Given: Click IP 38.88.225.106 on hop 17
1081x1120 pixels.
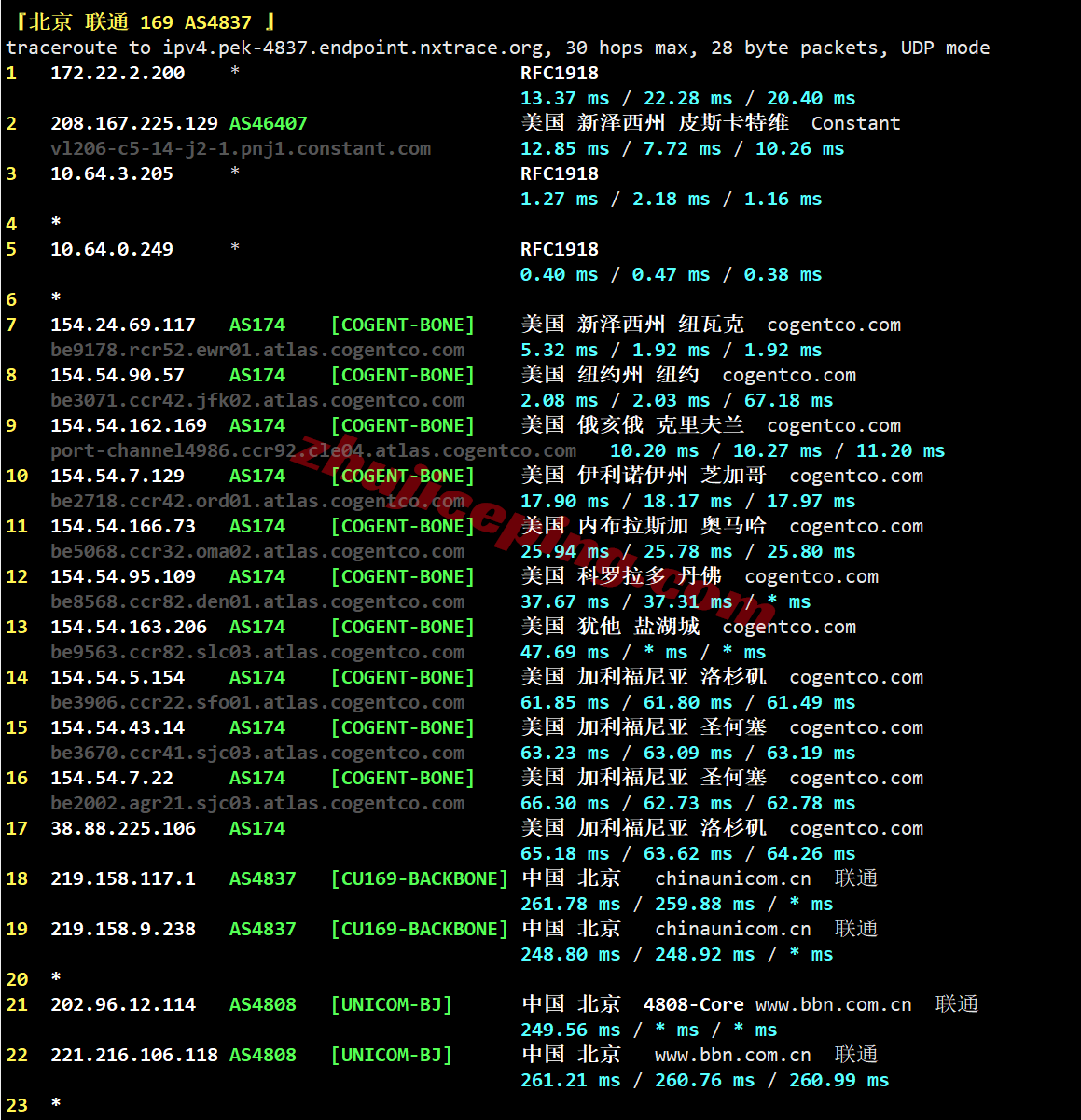Looking at the screenshot, I should (123, 828).
